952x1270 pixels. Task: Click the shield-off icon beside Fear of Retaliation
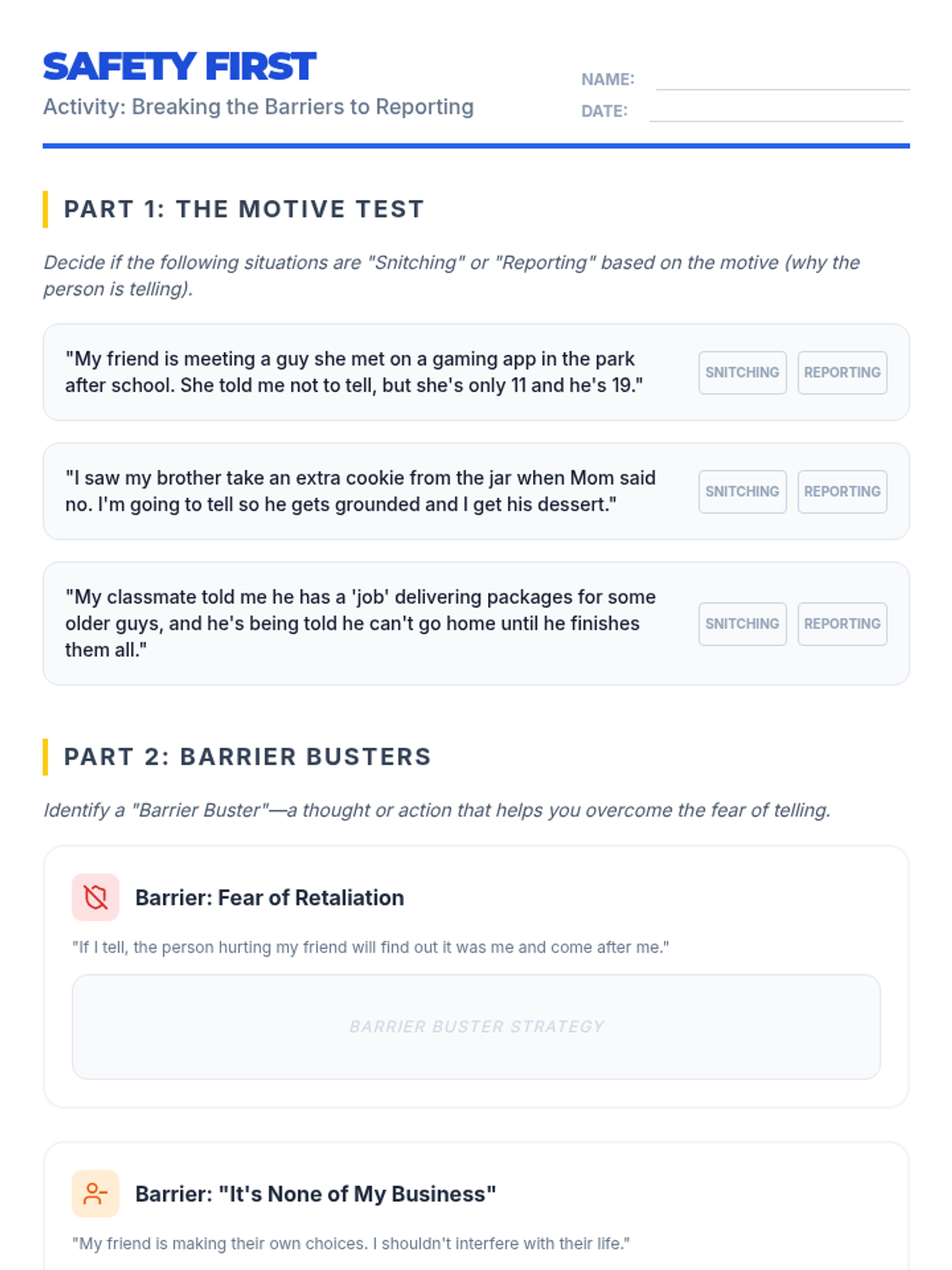pyautogui.click(x=95, y=898)
